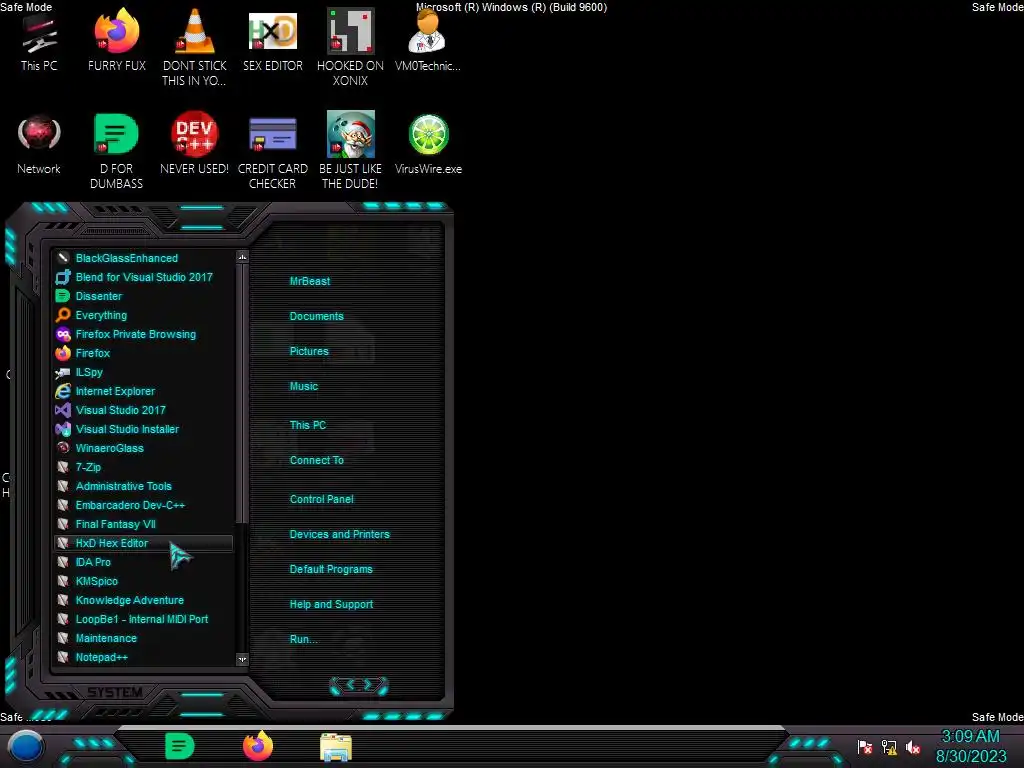Open the CREDIT CARD CHECKER desktop shortcut
The height and width of the screenshot is (768, 1024).
272,151
